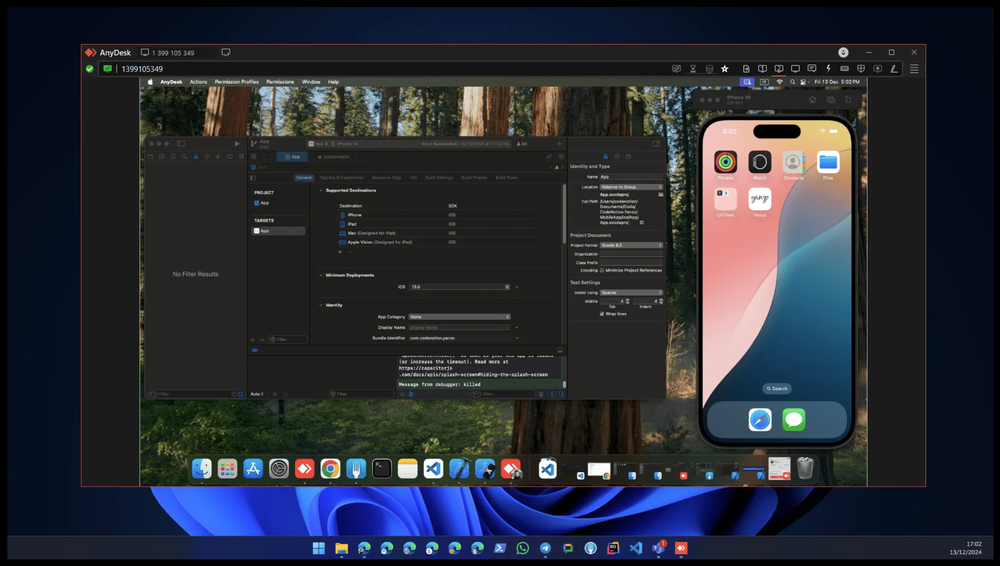1000x566 pixels.
Task: Select the Xcode help inspector icon
Action: coord(628,156)
